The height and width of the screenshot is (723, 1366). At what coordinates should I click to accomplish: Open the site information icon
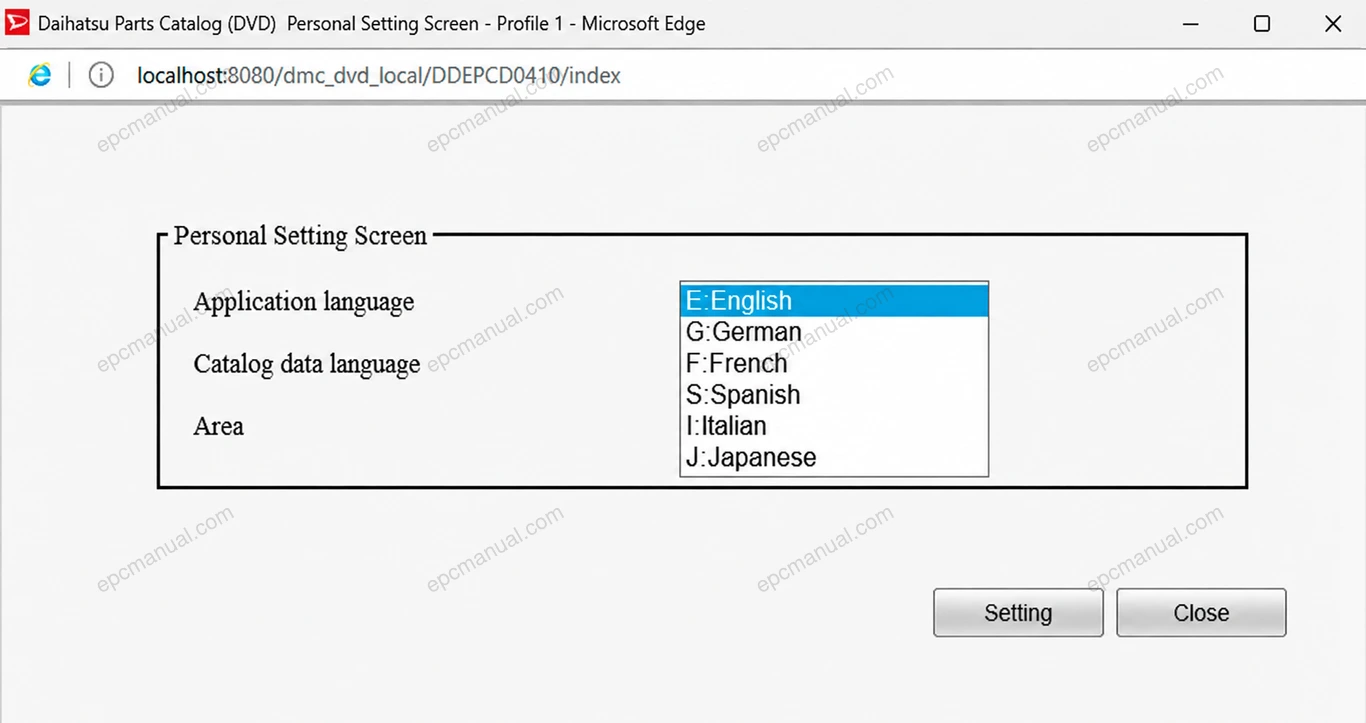click(101, 75)
